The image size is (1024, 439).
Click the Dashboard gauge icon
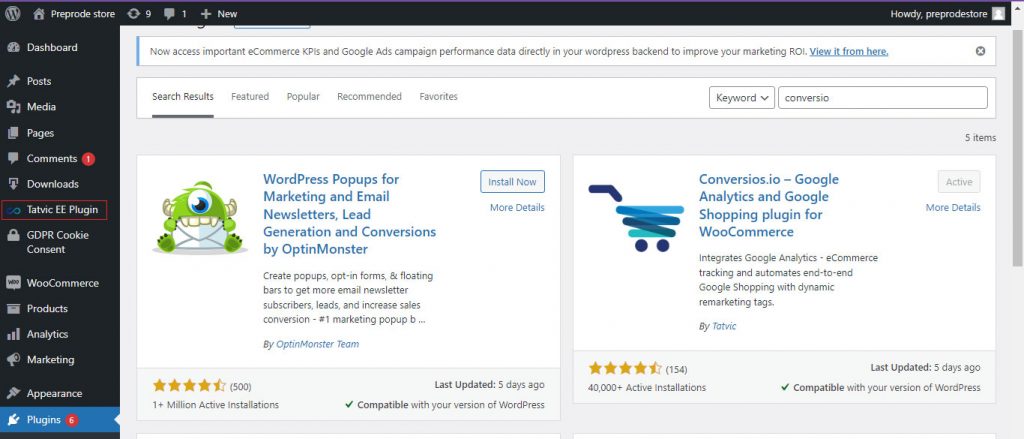(13, 48)
